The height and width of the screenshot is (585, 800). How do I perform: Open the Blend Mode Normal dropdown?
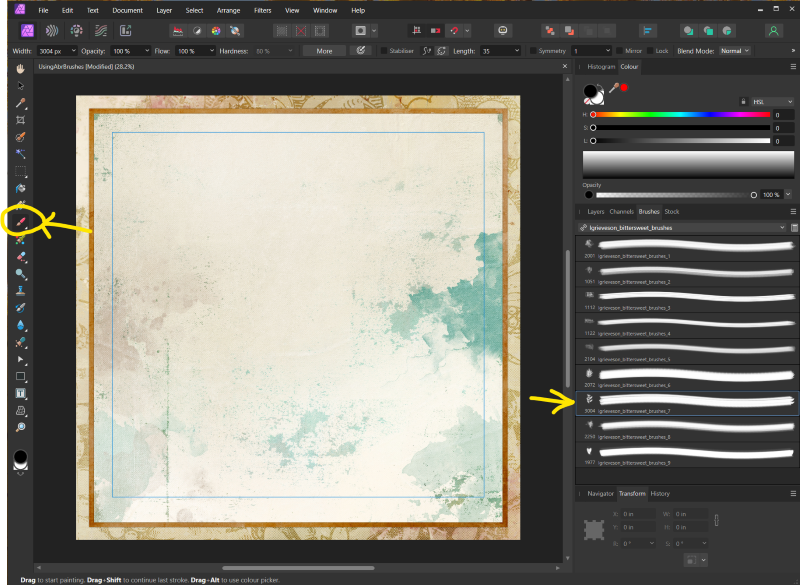735,51
